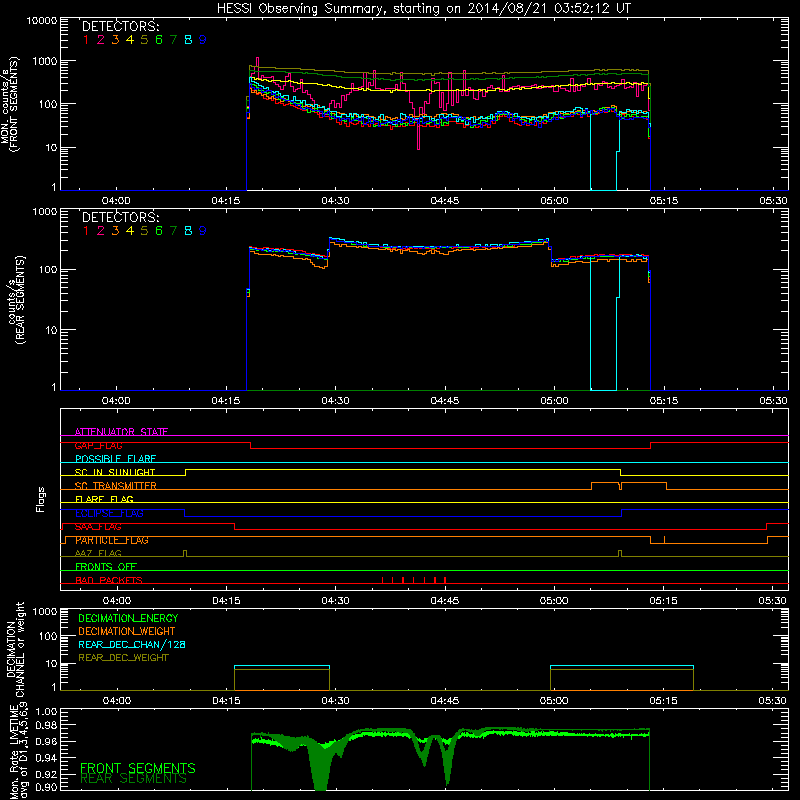Pick detector 9 legend number in rear segments panel
Screen dimensions: 800x800
[203, 231]
